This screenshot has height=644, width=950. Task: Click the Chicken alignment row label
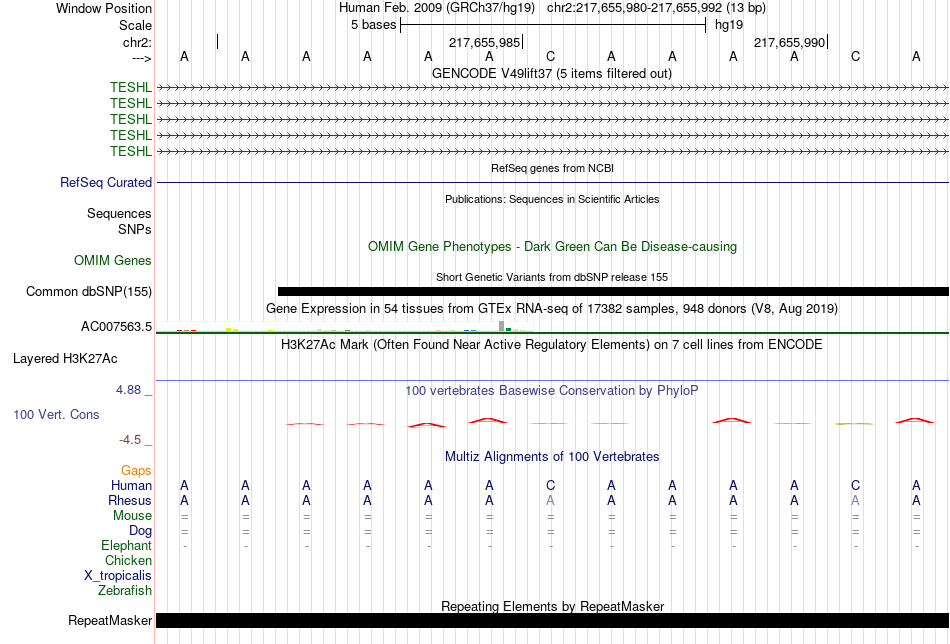pos(128,560)
